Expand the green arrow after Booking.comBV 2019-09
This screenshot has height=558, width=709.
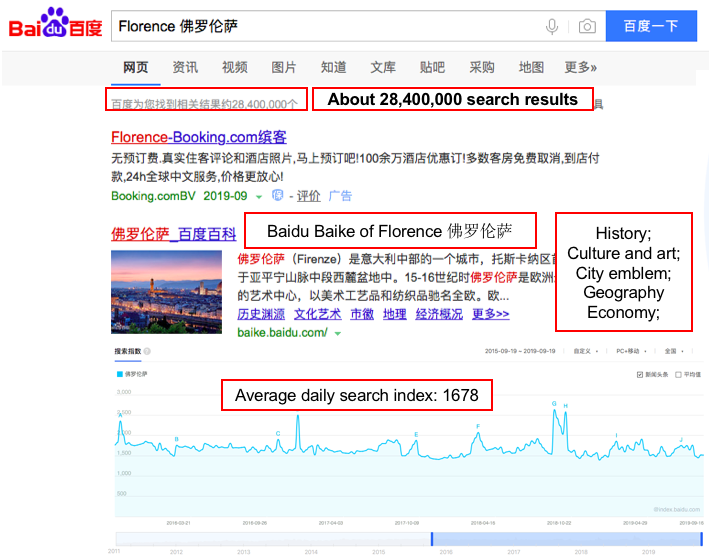click(259, 197)
